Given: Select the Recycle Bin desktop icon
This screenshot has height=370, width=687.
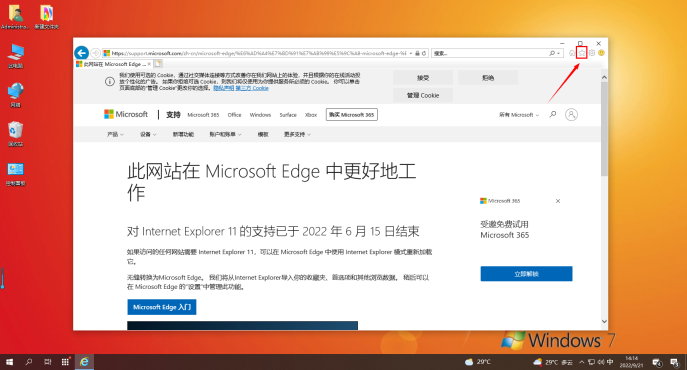Looking at the screenshot, I should point(15,134).
